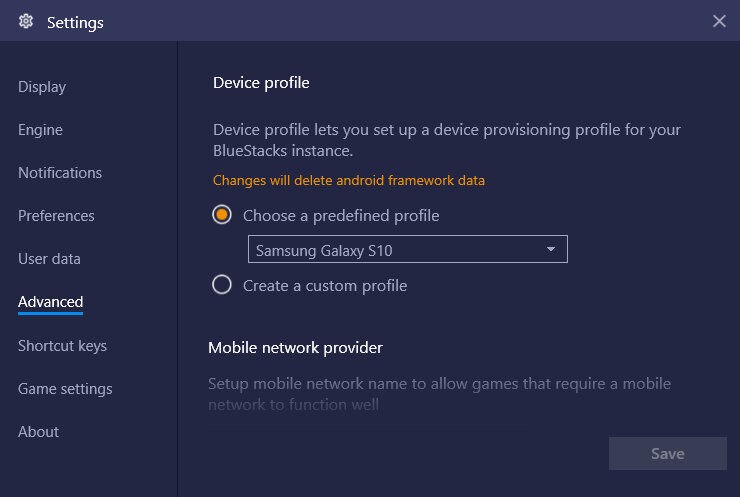Go to Engine settings
Image resolution: width=740 pixels, height=497 pixels.
(40, 130)
